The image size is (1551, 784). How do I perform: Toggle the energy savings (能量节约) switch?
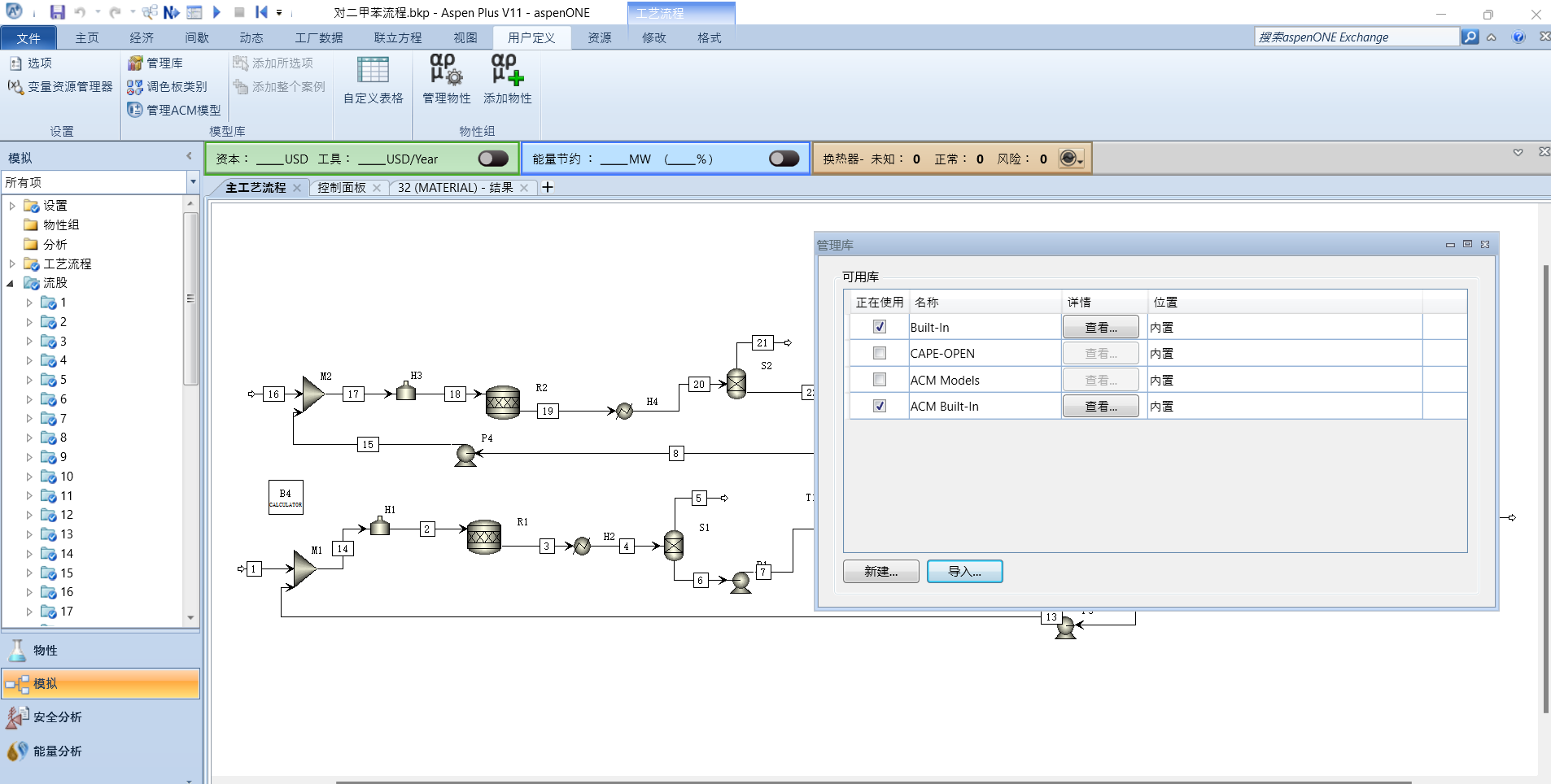pyautogui.click(x=784, y=159)
